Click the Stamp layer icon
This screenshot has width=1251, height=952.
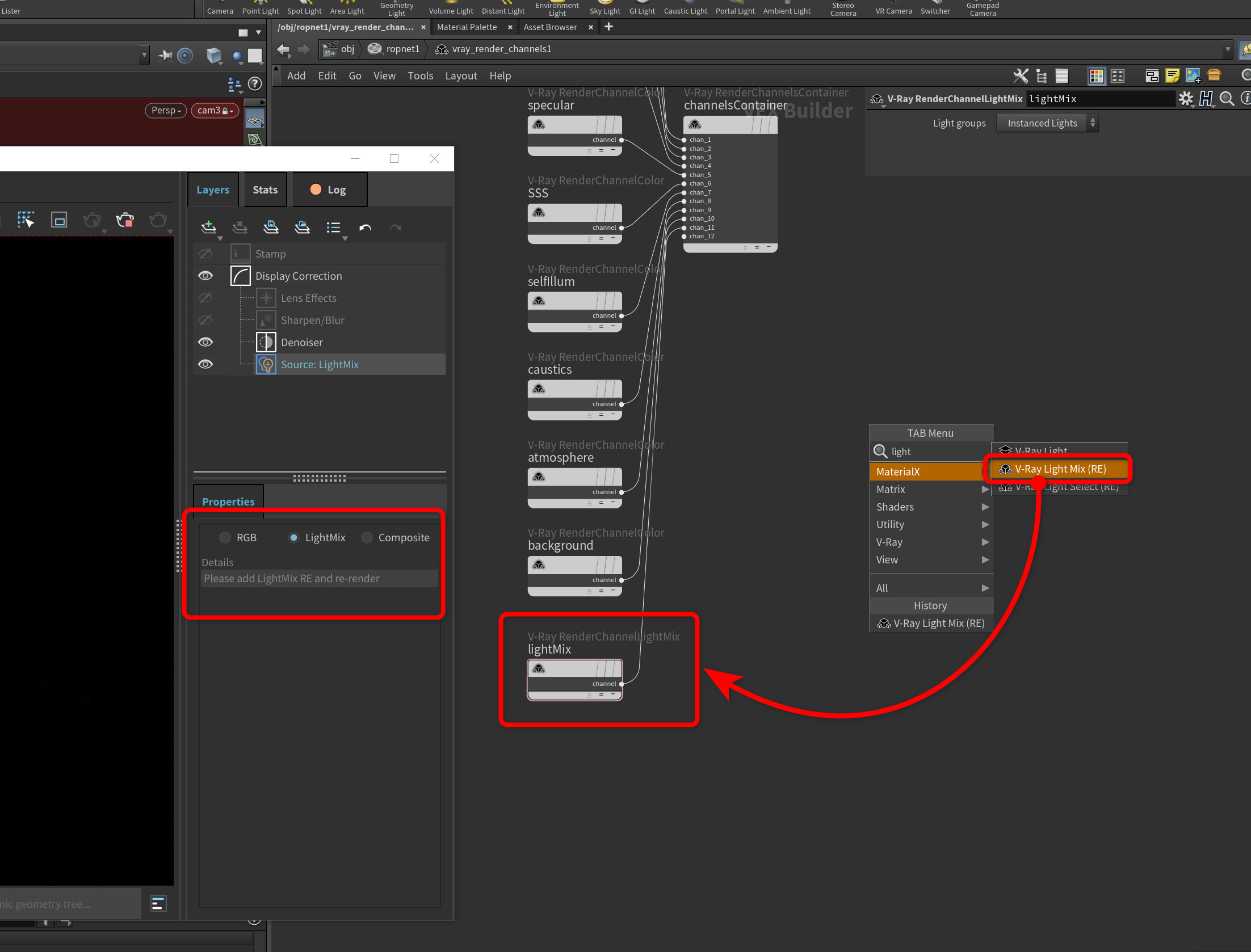(239, 253)
